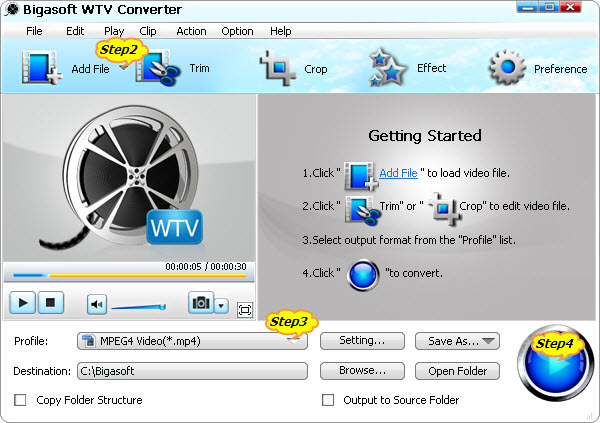600x423 pixels.
Task: Enable Output to Source Folder checkbox
Action: (x=328, y=400)
